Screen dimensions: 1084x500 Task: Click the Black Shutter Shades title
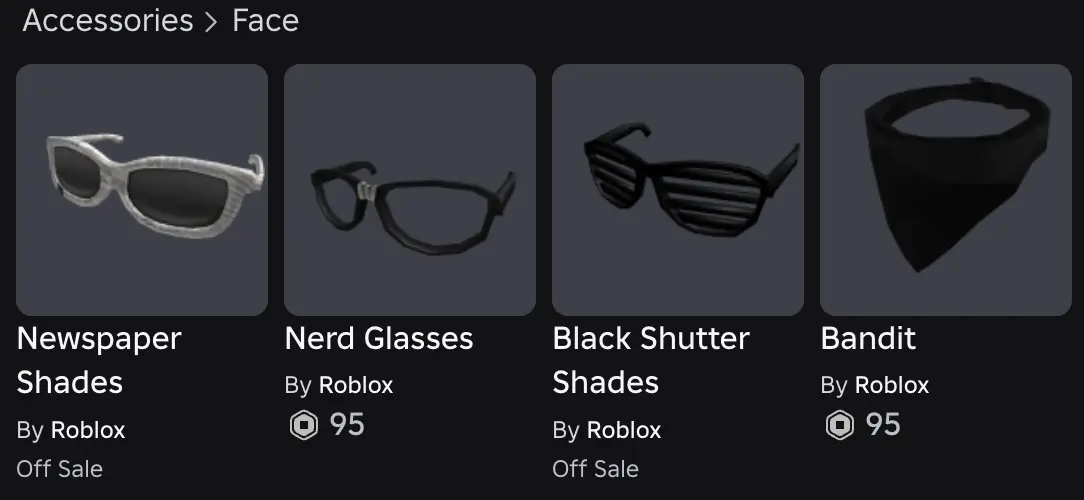pos(650,360)
